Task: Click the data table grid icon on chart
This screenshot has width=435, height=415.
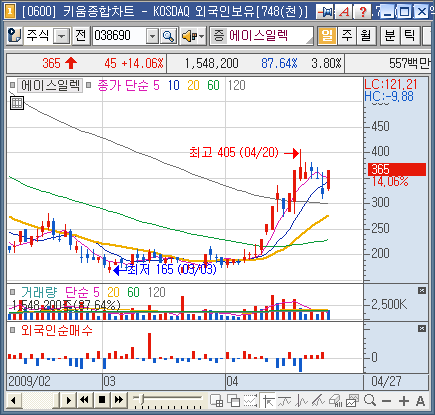Action: [x=16, y=103]
